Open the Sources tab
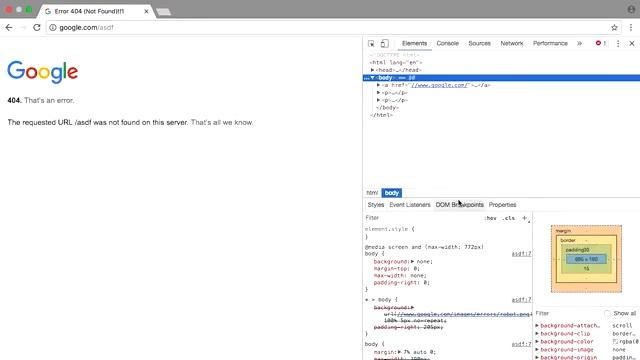Image resolution: width=640 pixels, height=360 pixels. [479, 43]
